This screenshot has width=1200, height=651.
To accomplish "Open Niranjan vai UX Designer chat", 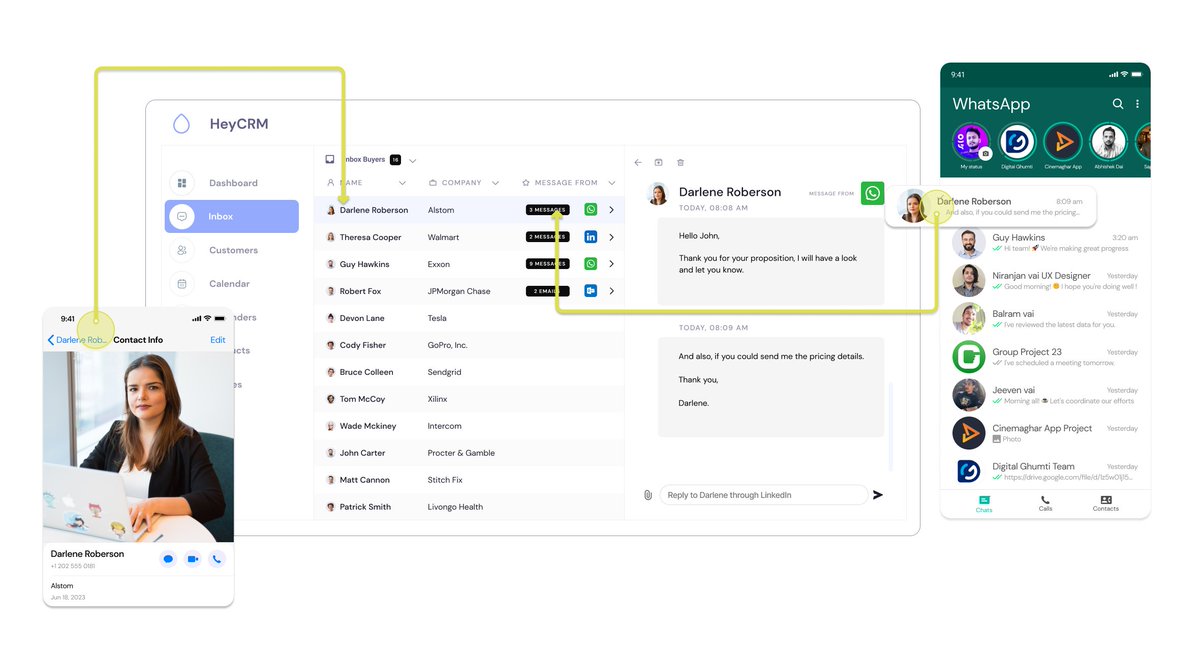I will 1045,281.
